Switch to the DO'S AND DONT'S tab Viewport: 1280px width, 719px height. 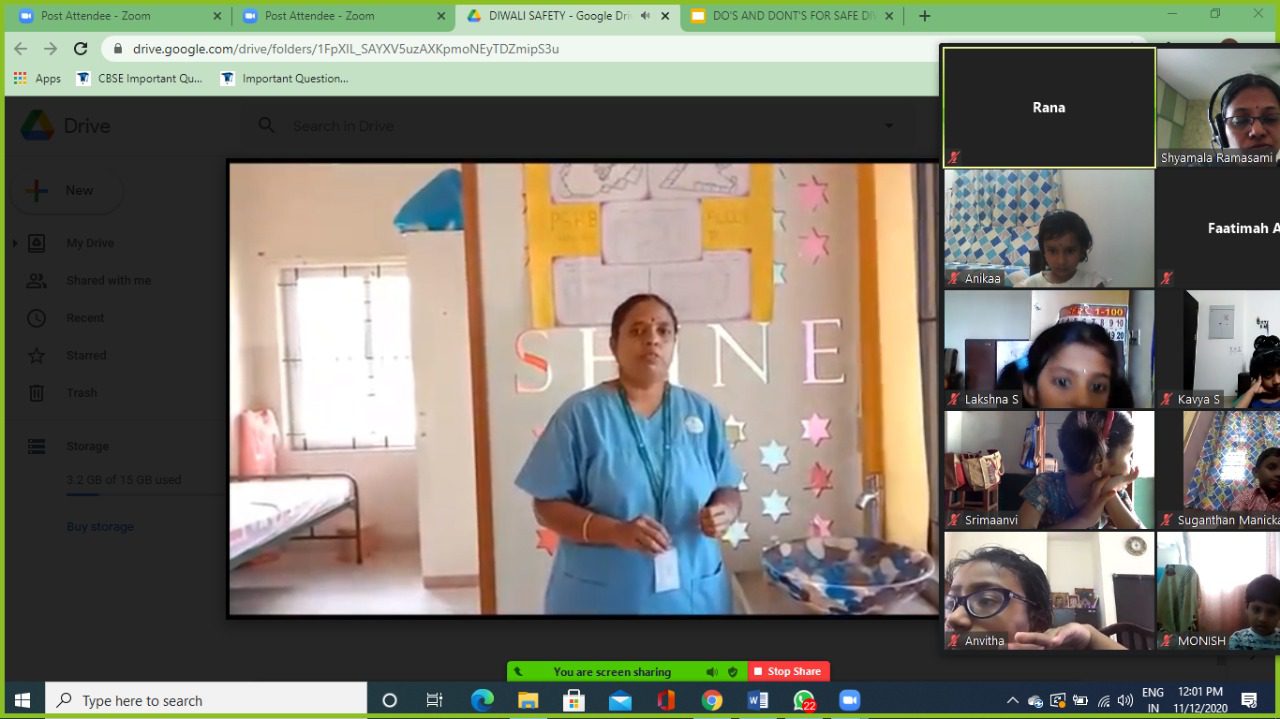[794, 16]
